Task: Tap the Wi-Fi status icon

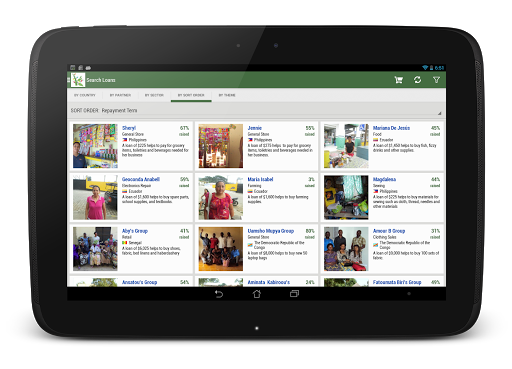Action: (425, 68)
